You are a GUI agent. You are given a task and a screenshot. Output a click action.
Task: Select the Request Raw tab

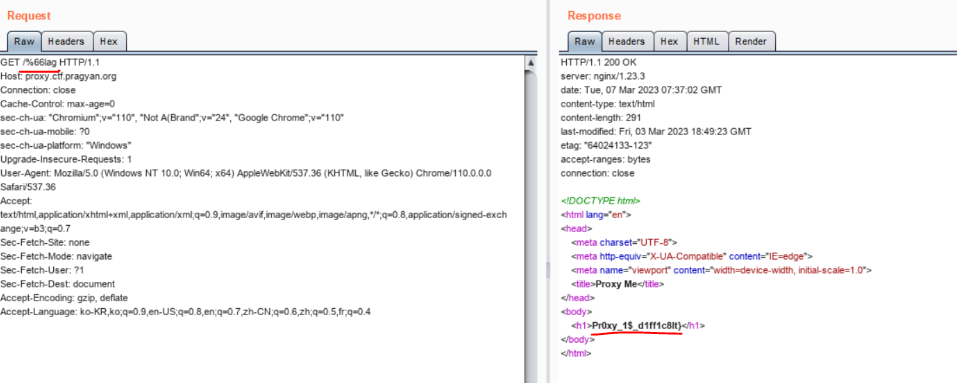point(24,41)
